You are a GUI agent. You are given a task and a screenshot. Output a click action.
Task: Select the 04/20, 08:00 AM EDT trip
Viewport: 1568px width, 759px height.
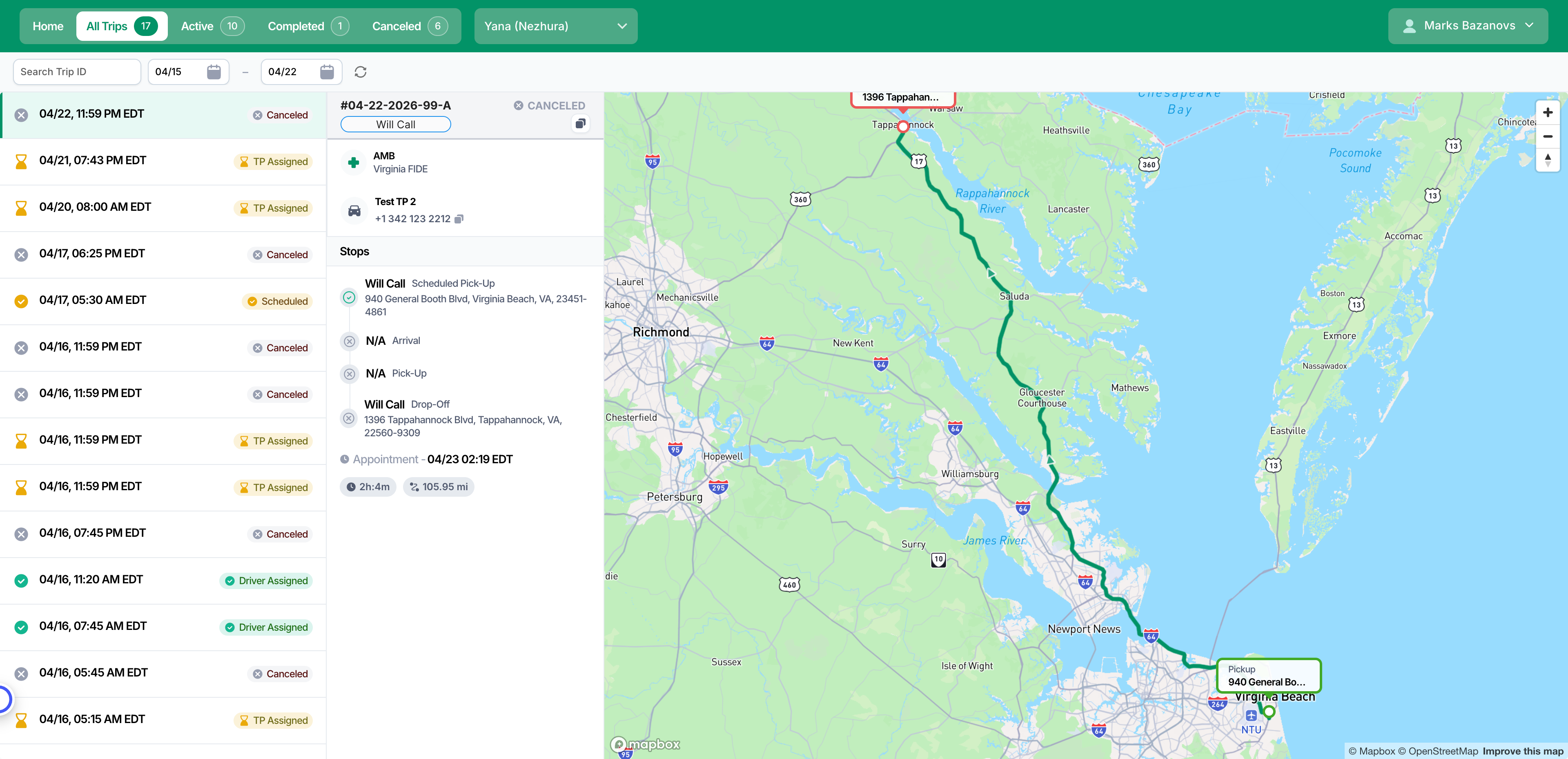[x=163, y=208]
